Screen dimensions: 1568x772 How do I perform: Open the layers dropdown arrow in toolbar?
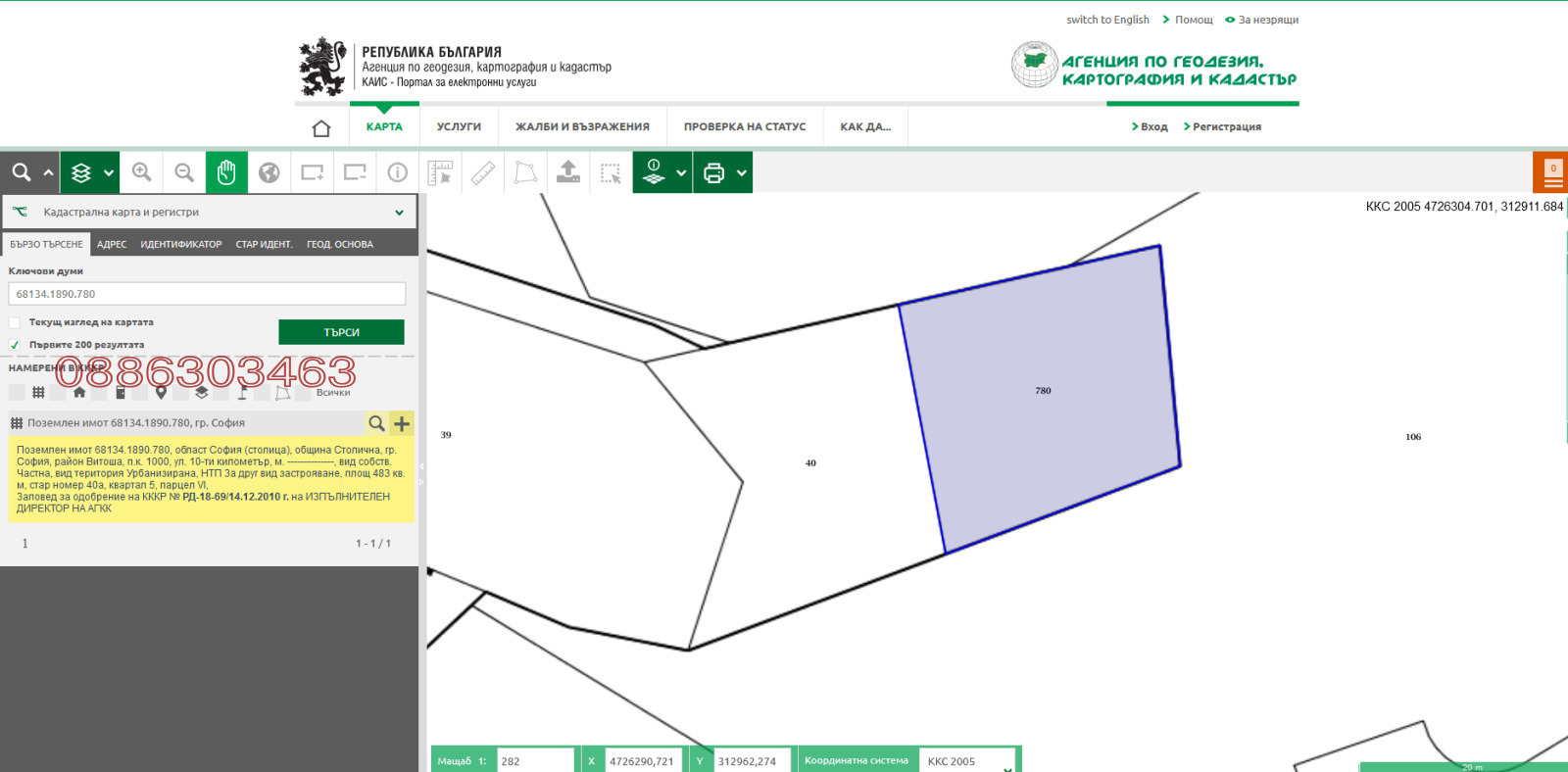[109, 173]
